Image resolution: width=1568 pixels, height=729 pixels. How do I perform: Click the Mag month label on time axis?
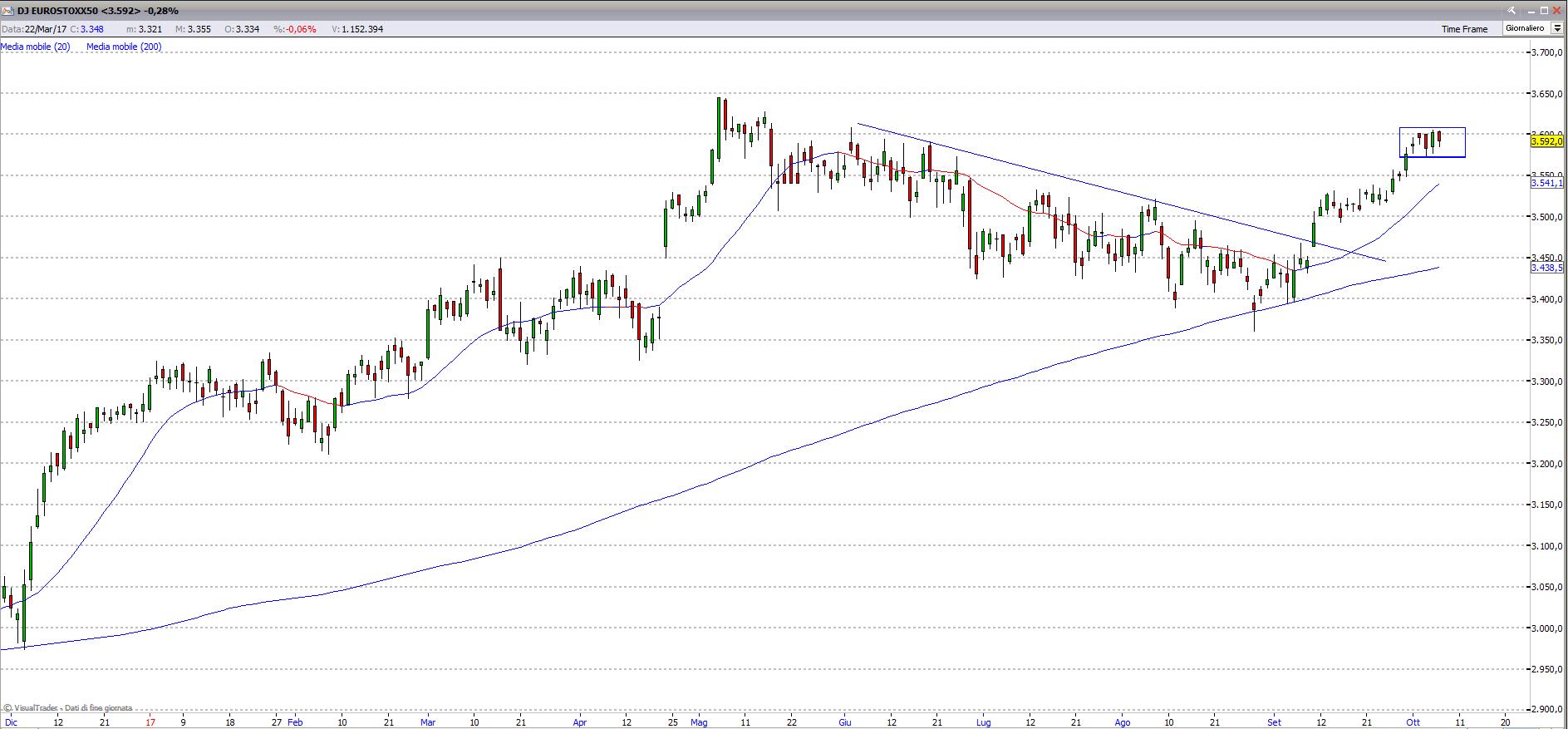699,722
